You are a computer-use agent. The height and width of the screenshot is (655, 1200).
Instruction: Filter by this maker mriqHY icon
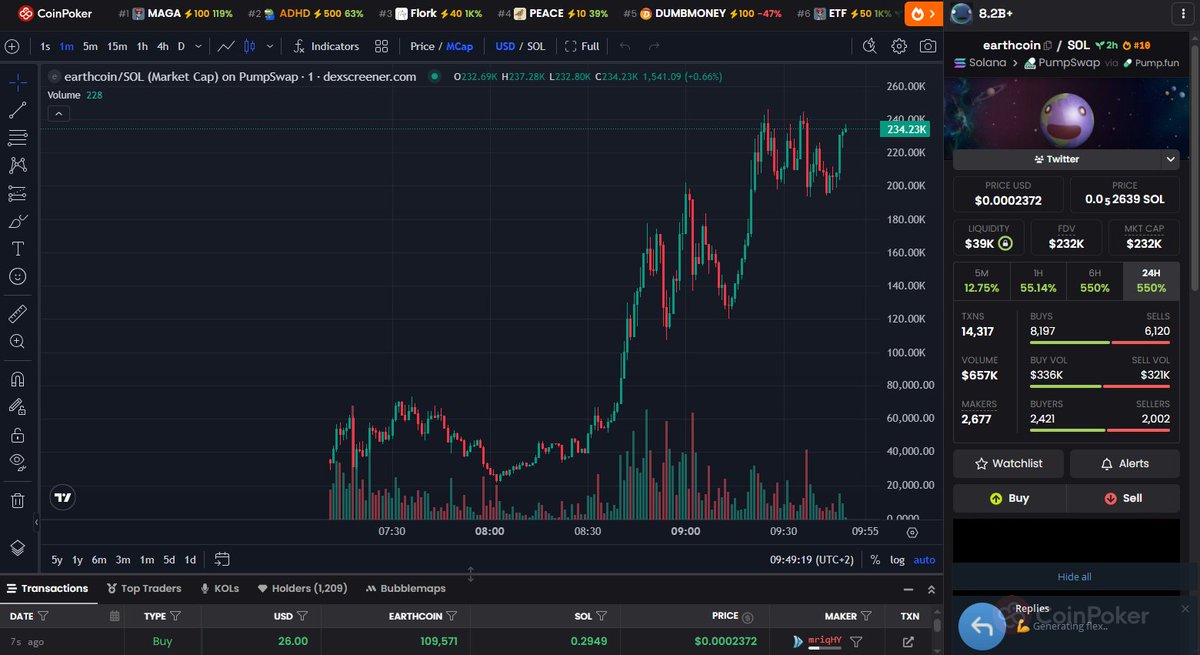[x=856, y=642]
